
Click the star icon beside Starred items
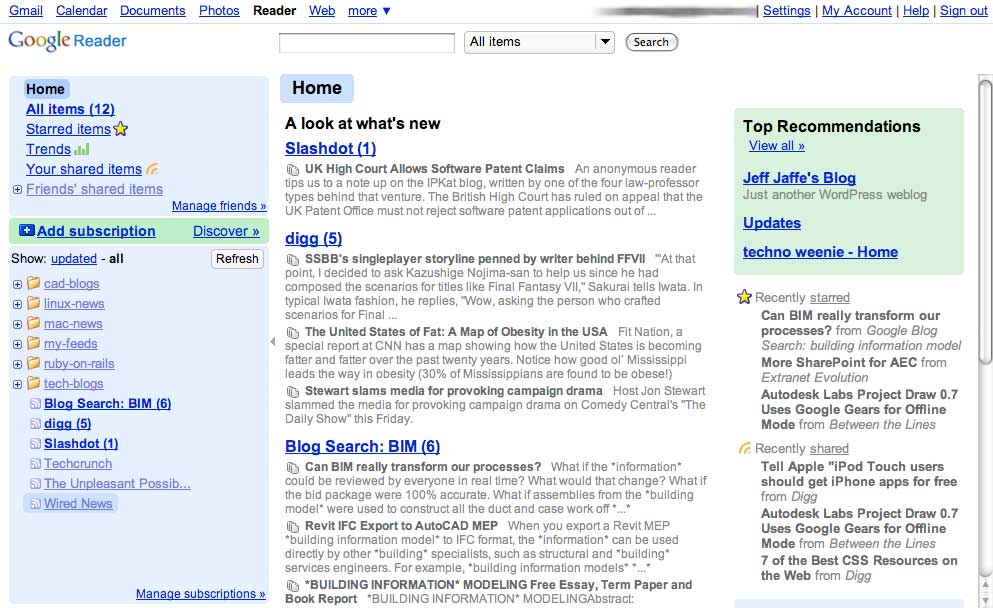tap(120, 129)
